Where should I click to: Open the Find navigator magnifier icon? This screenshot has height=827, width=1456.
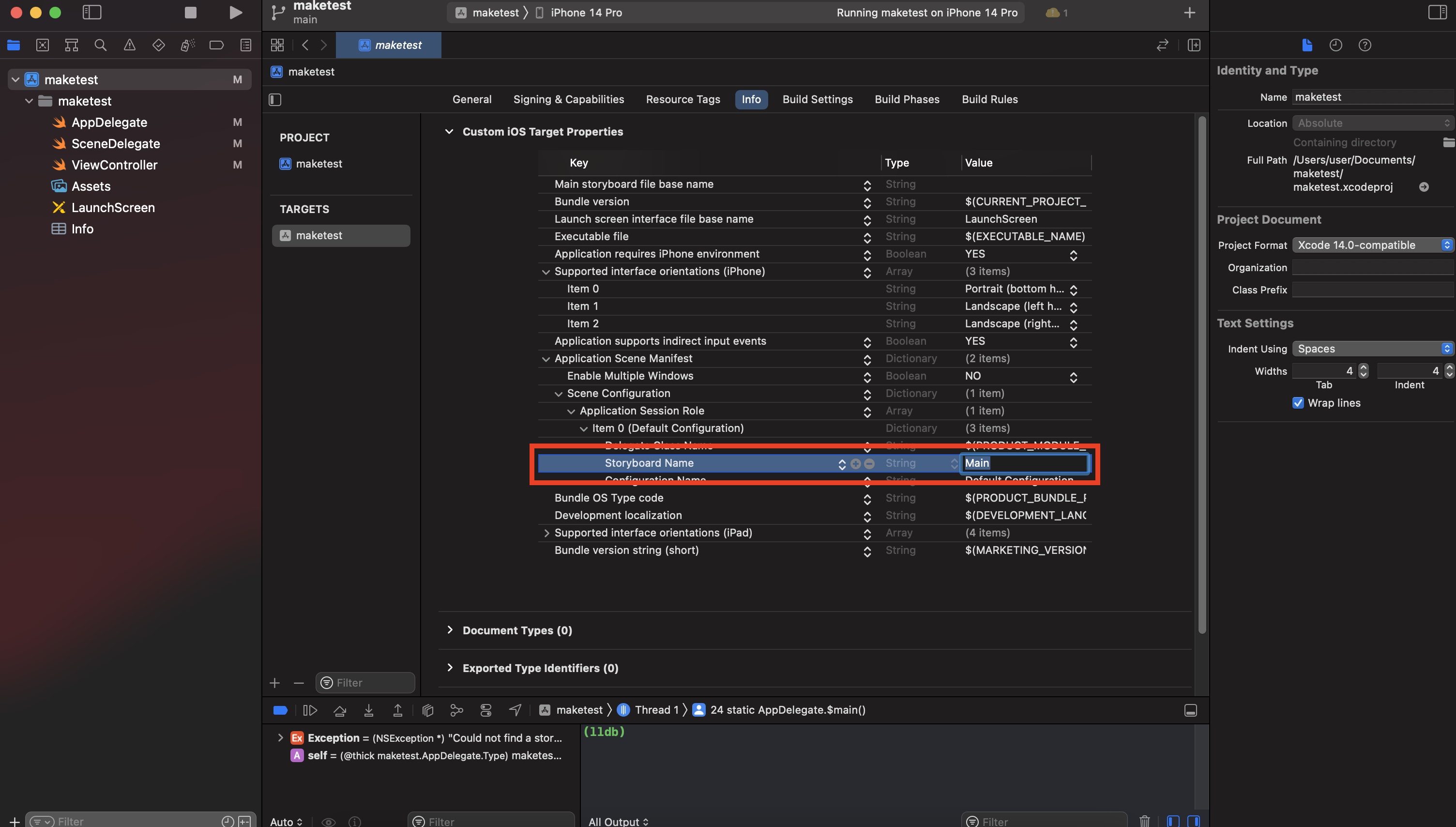(x=101, y=45)
